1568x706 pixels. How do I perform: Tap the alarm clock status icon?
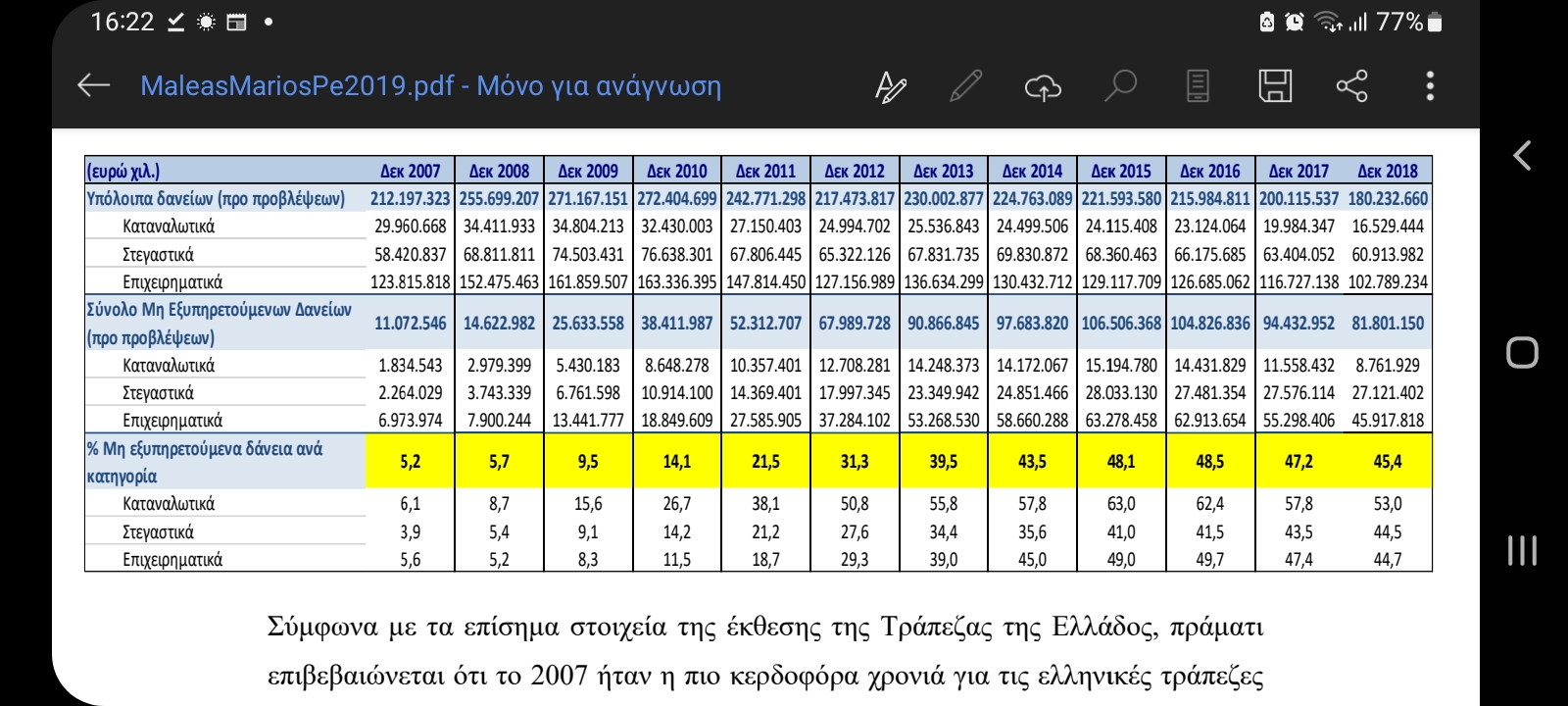pos(1295,22)
